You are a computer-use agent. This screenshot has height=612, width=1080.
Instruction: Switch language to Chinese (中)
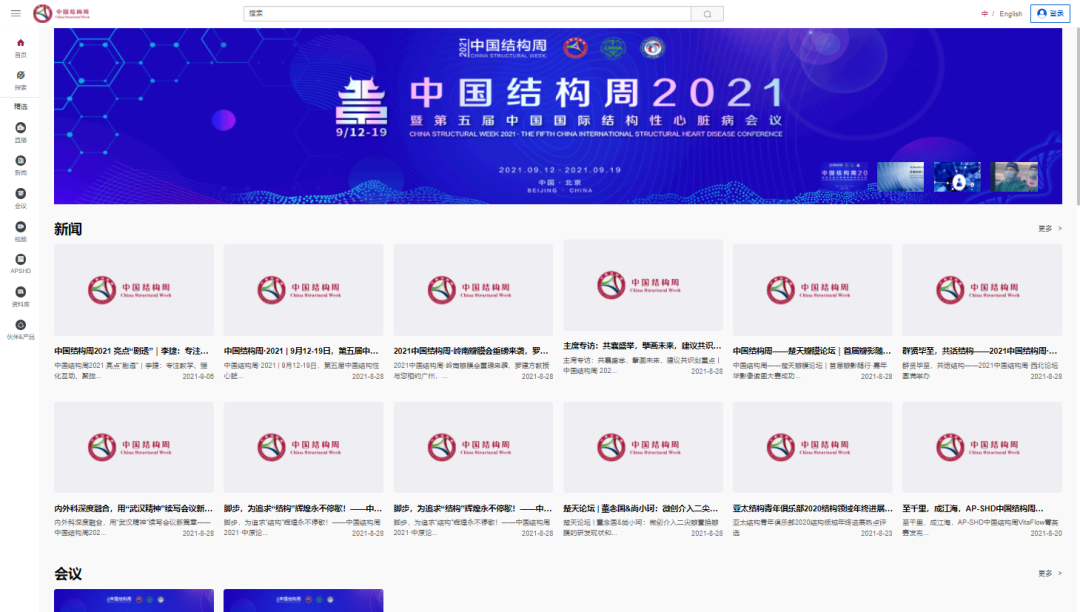click(x=985, y=14)
